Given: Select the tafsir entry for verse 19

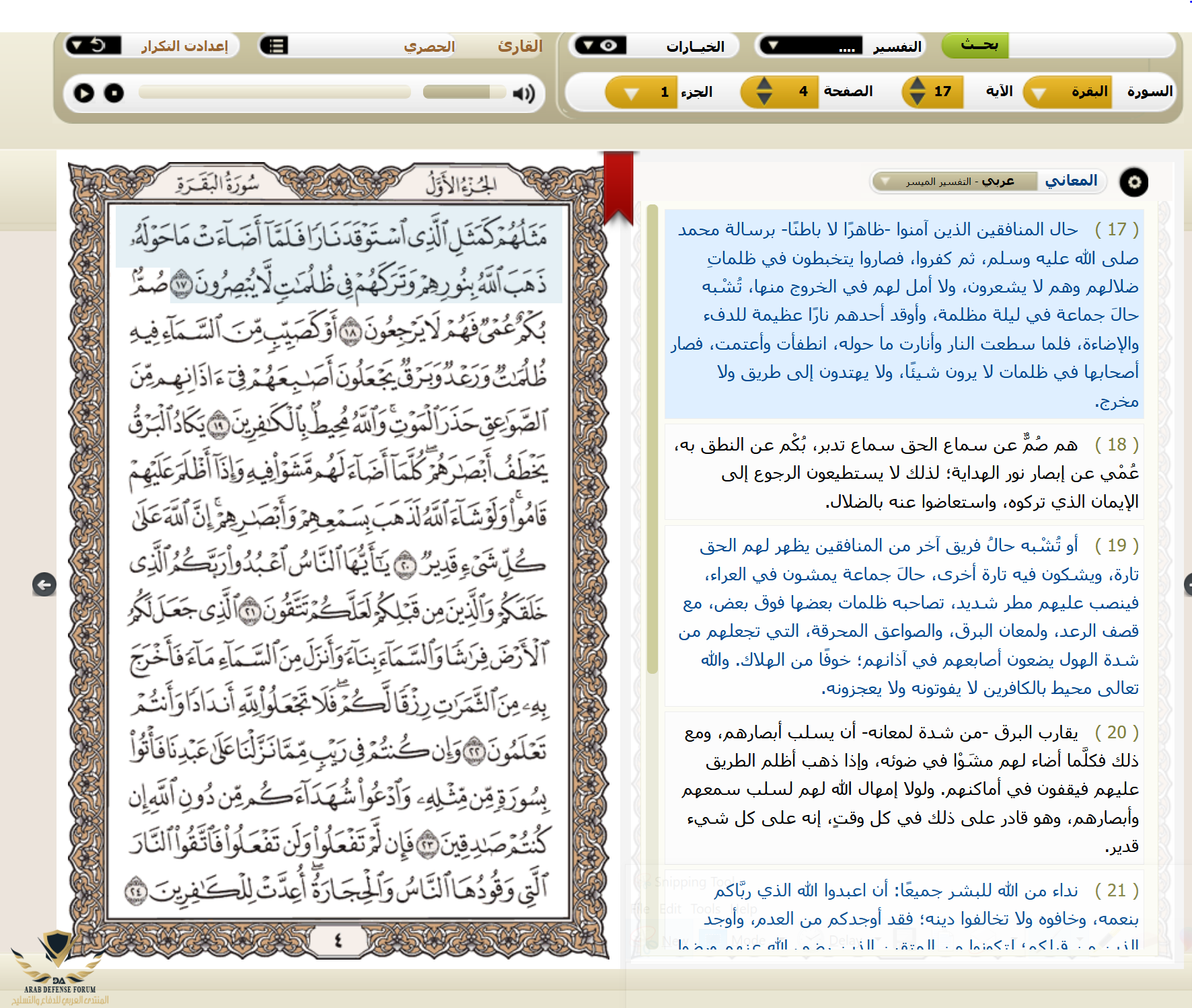Looking at the screenshot, I should coord(904,615).
